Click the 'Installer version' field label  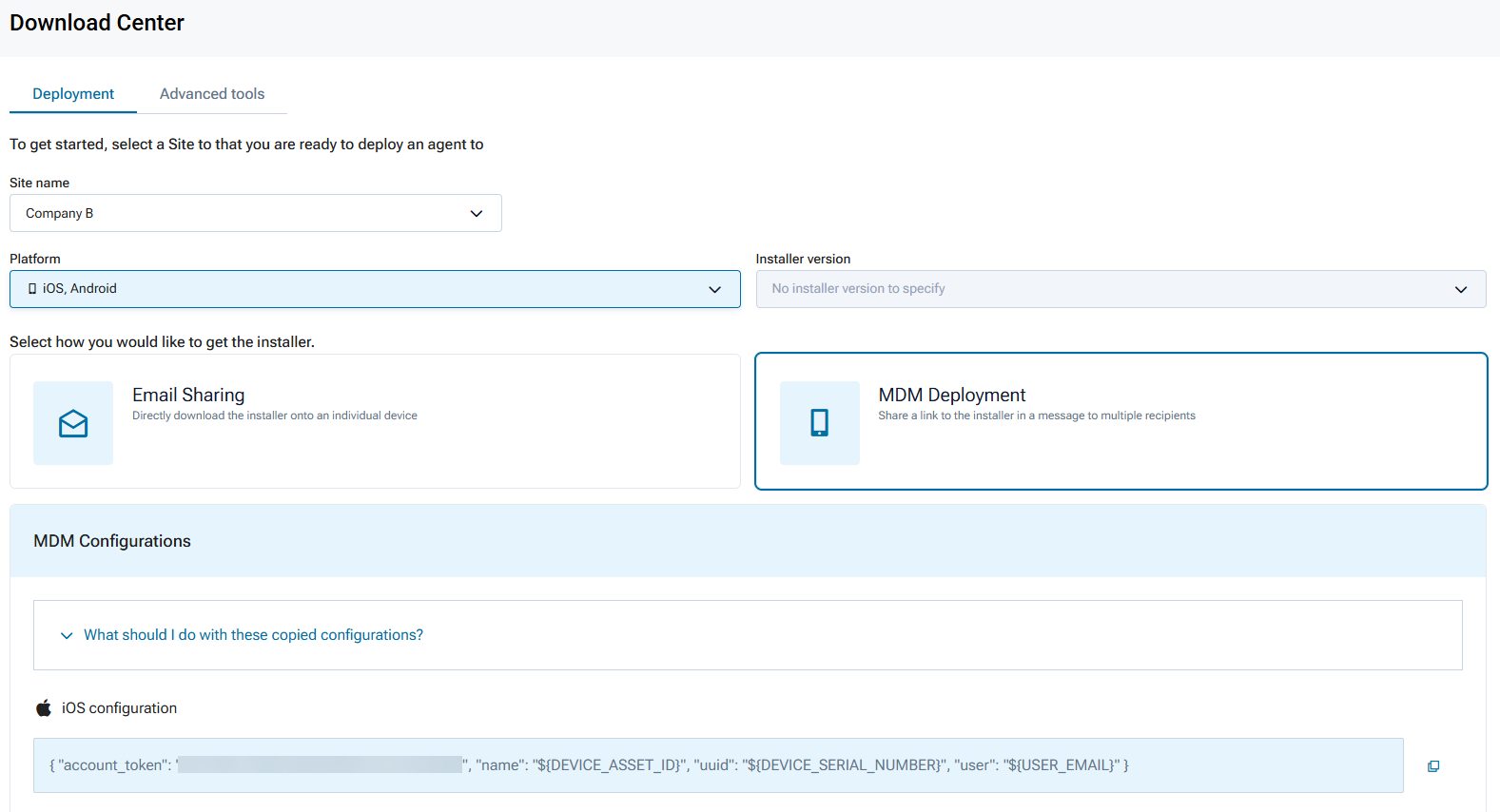click(x=803, y=259)
